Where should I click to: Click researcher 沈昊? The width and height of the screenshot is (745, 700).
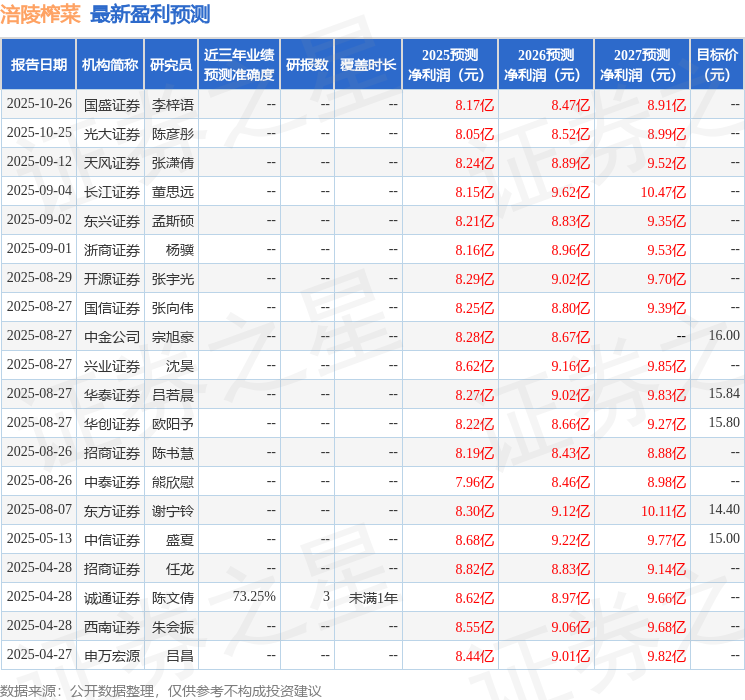(x=180, y=366)
